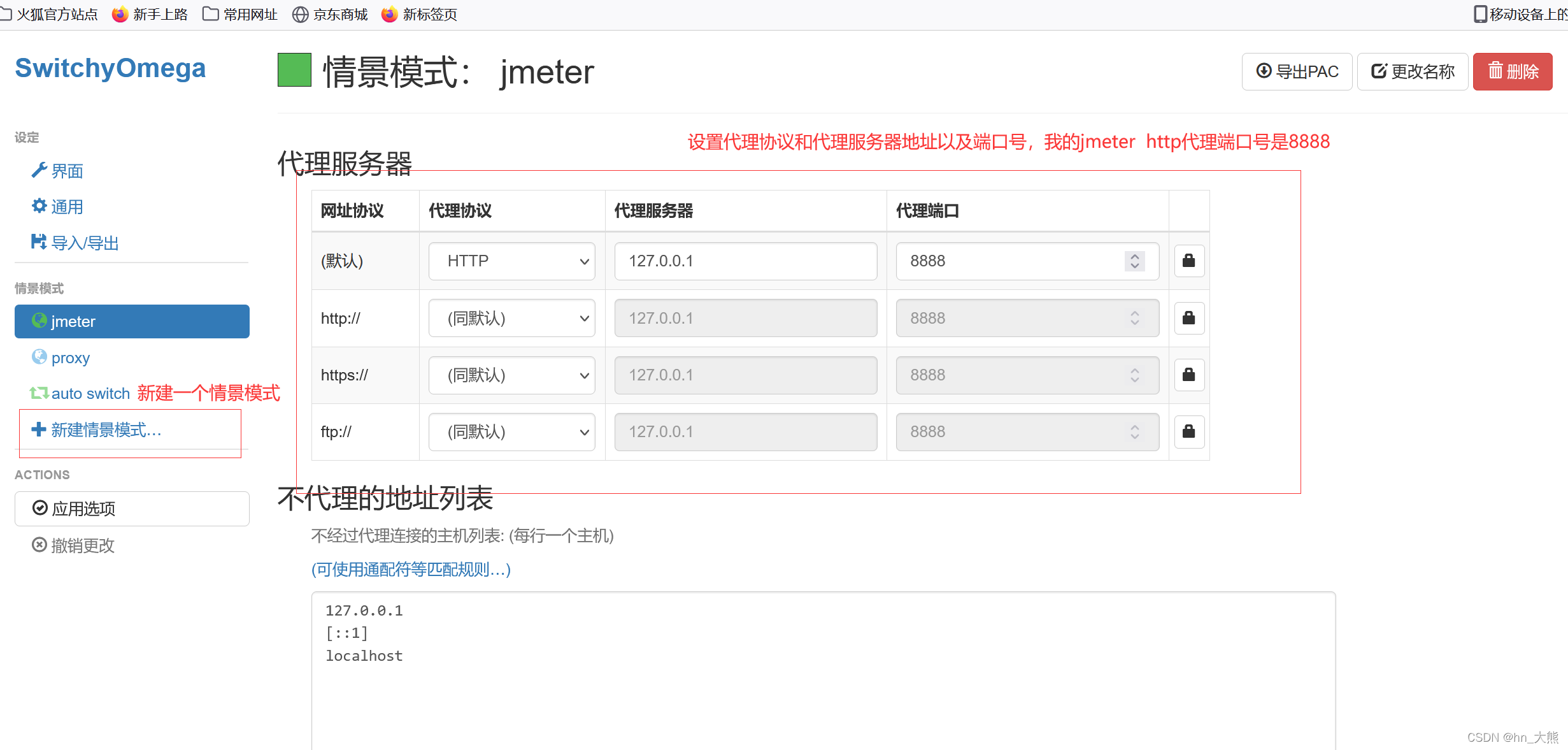Image resolution: width=1568 pixels, height=750 pixels.
Task: Click the ftp:// row proxy server field
Action: point(745,431)
